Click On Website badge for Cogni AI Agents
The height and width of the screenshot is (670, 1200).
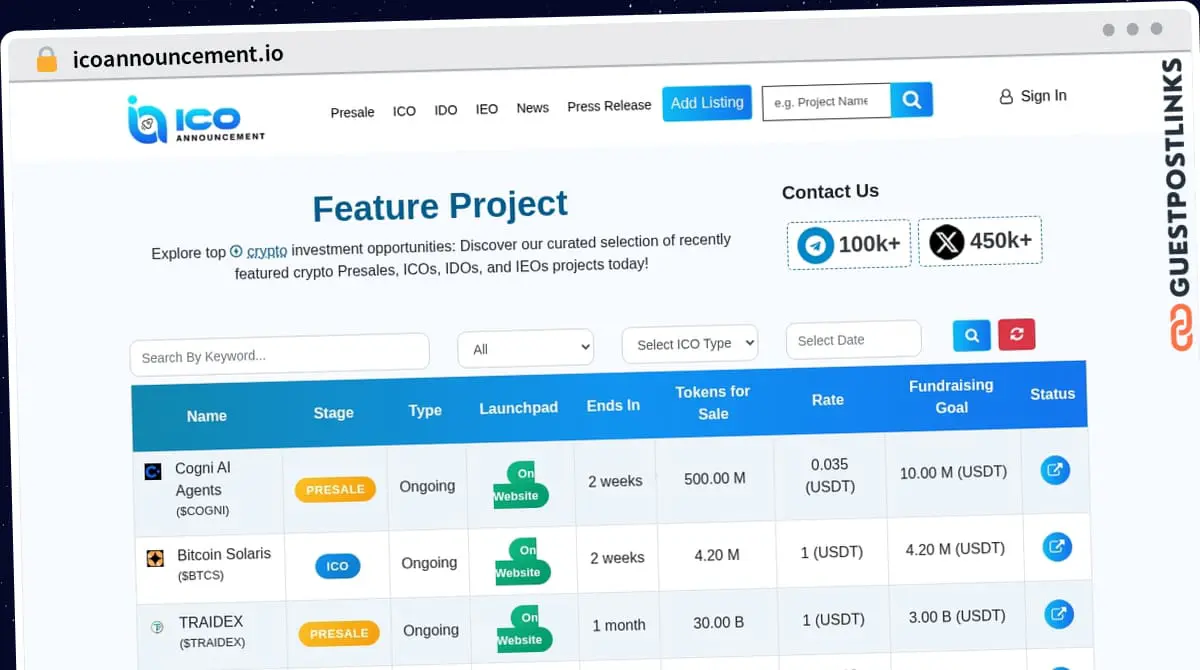(519, 486)
